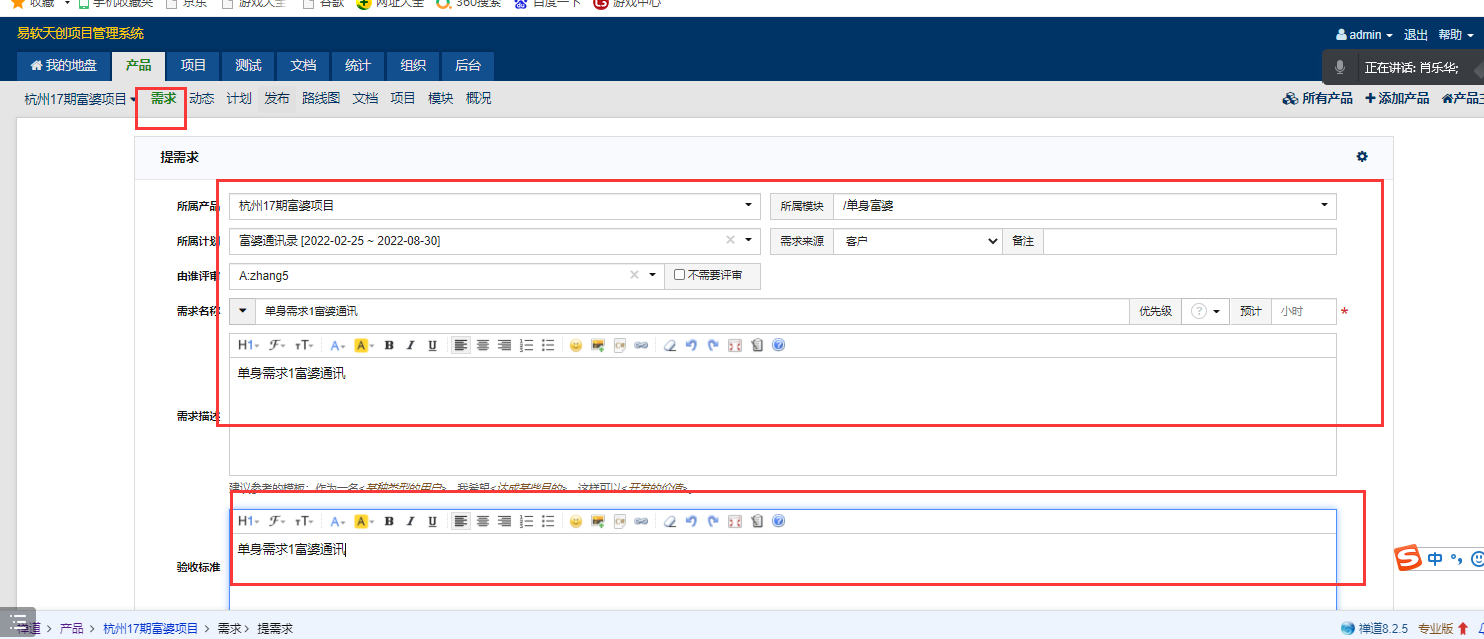Open help icon in 需求描述 editor toolbar
This screenshot has width=1484, height=639.
(779, 345)
